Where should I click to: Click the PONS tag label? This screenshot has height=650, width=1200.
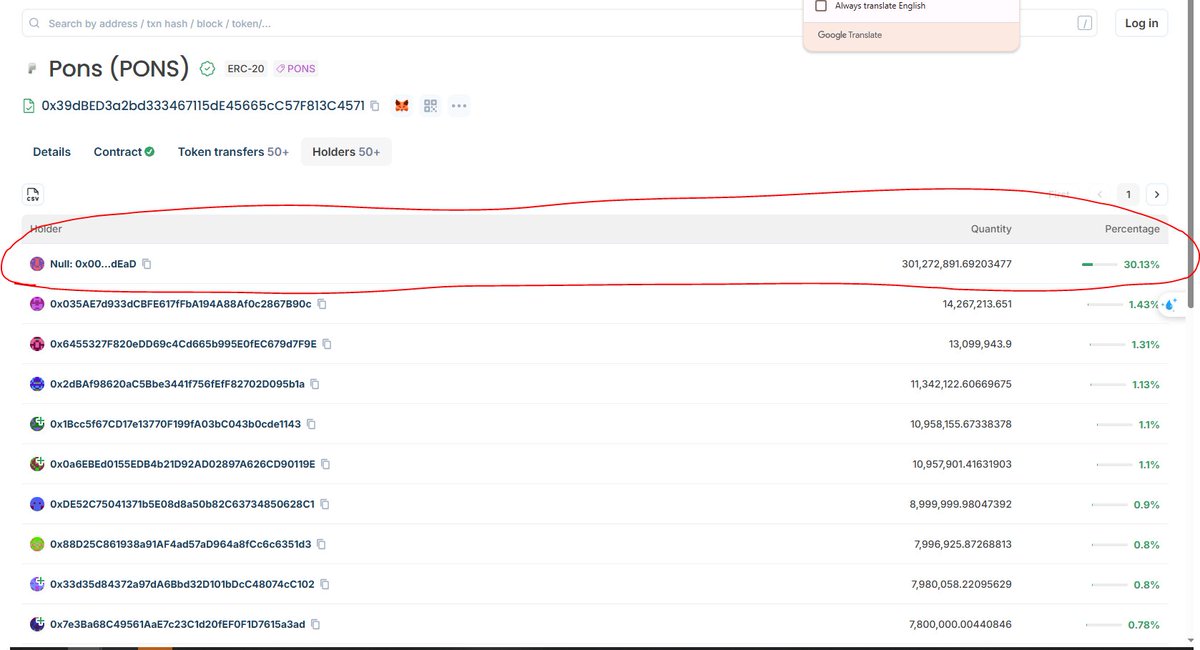pos(296,69)
